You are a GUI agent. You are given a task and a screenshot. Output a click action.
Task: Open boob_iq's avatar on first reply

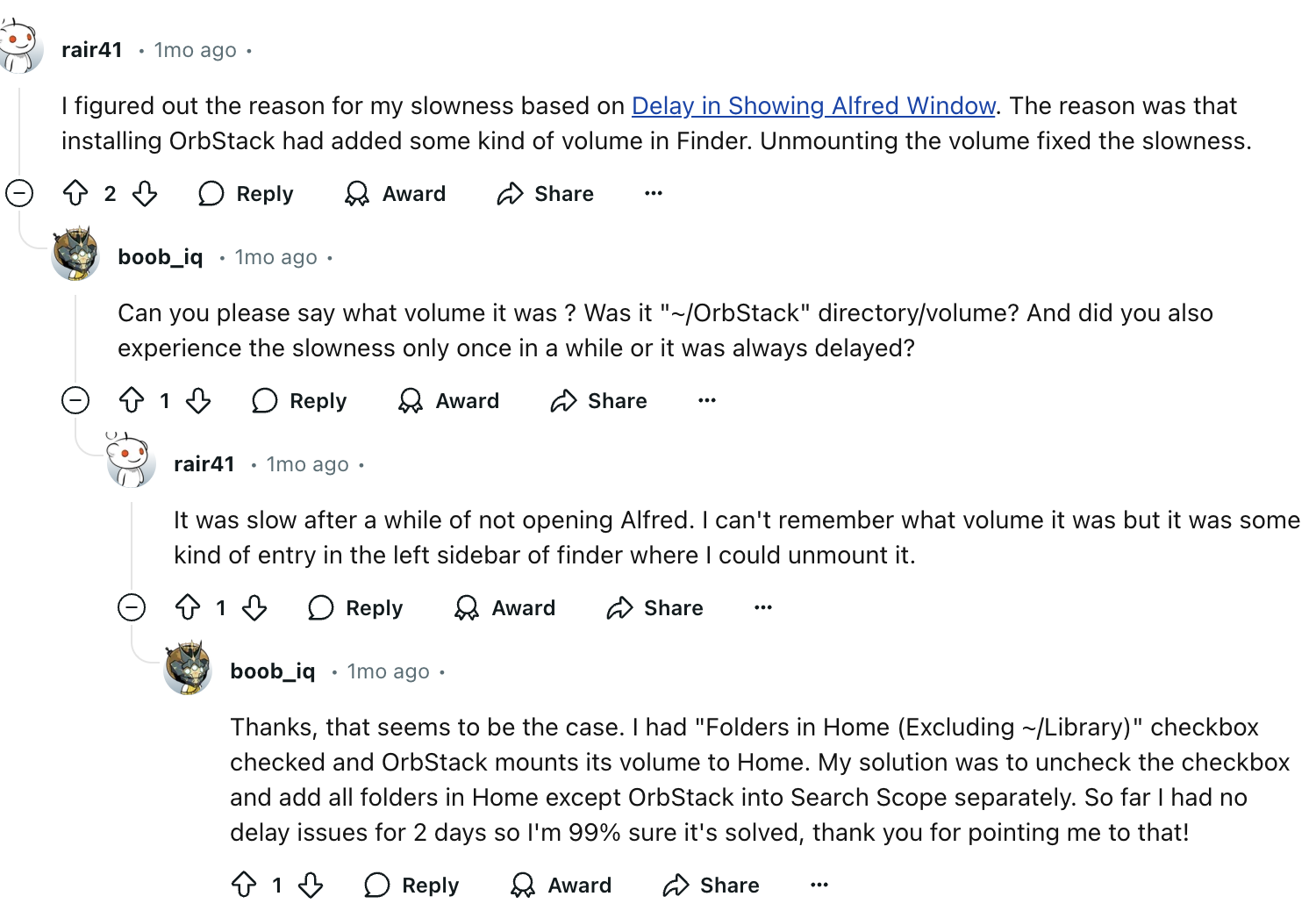tap(75, 255)
